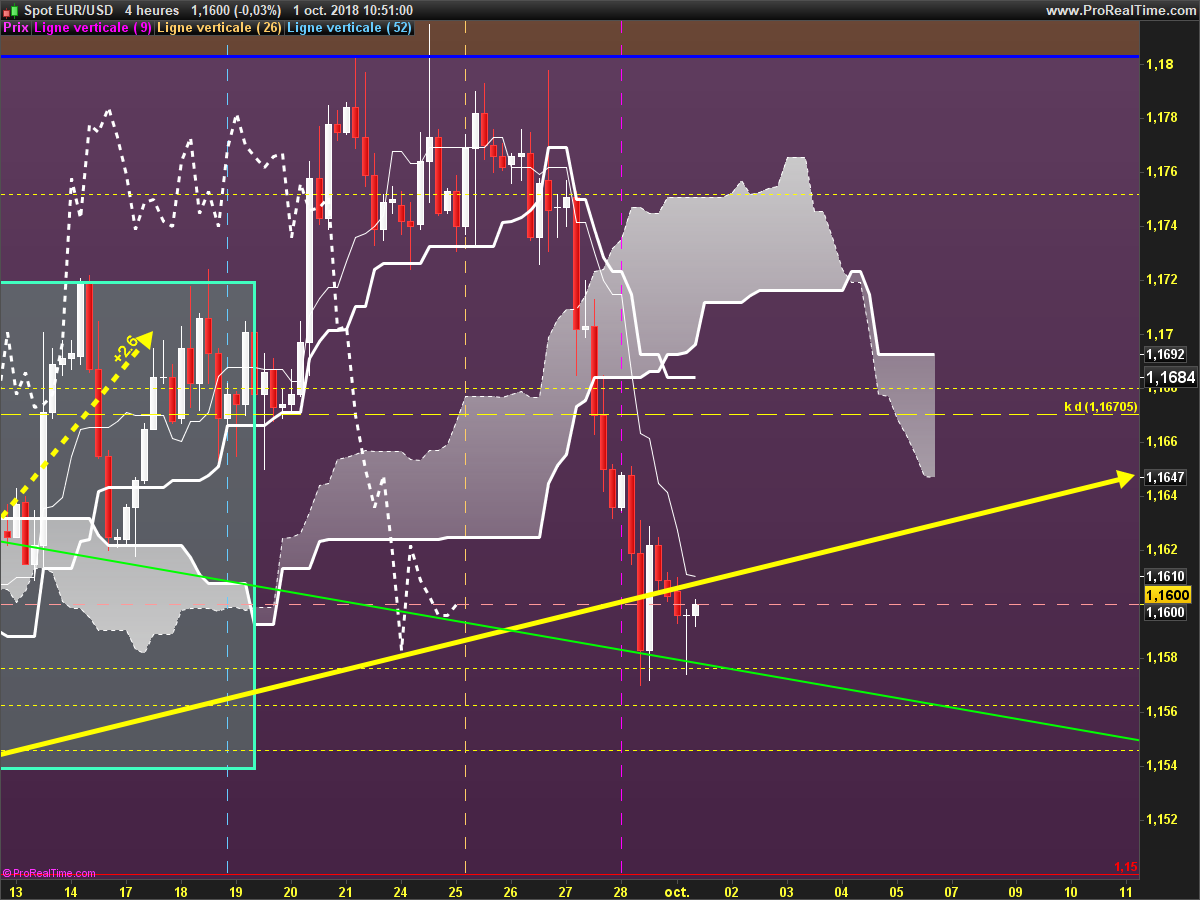Click the 1,1684 price tag on axis

pyautogui.click(x=1170, y=378)
